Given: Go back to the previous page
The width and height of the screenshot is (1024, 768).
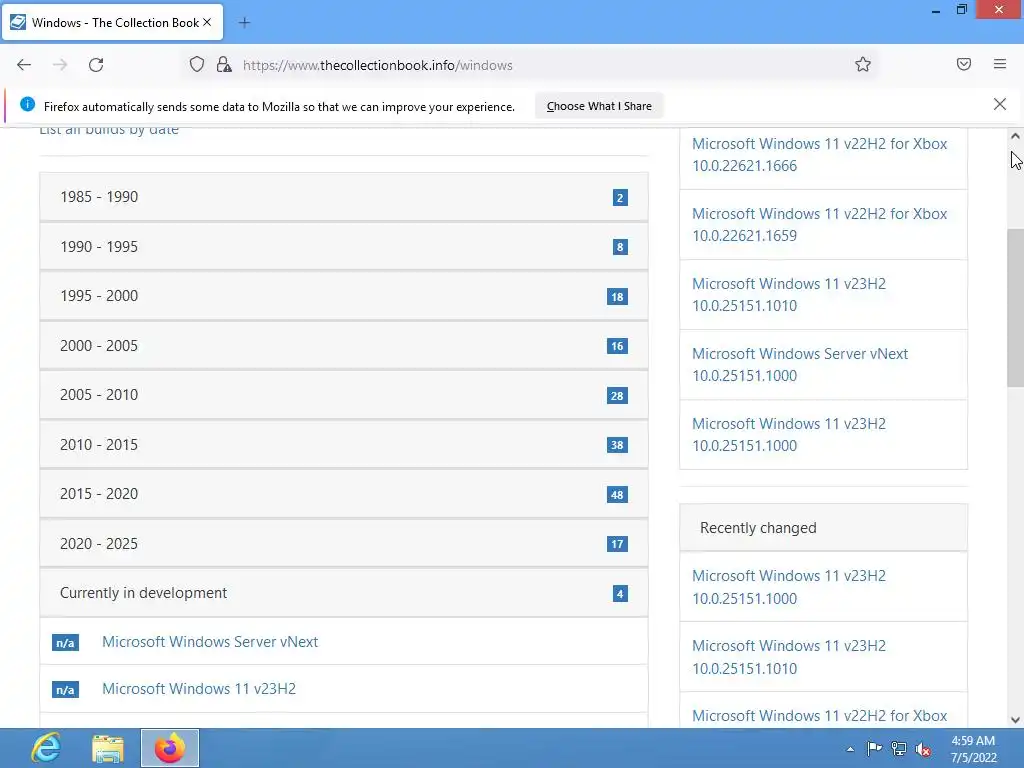Looking at the screenshot, I should tap(24, 65).
